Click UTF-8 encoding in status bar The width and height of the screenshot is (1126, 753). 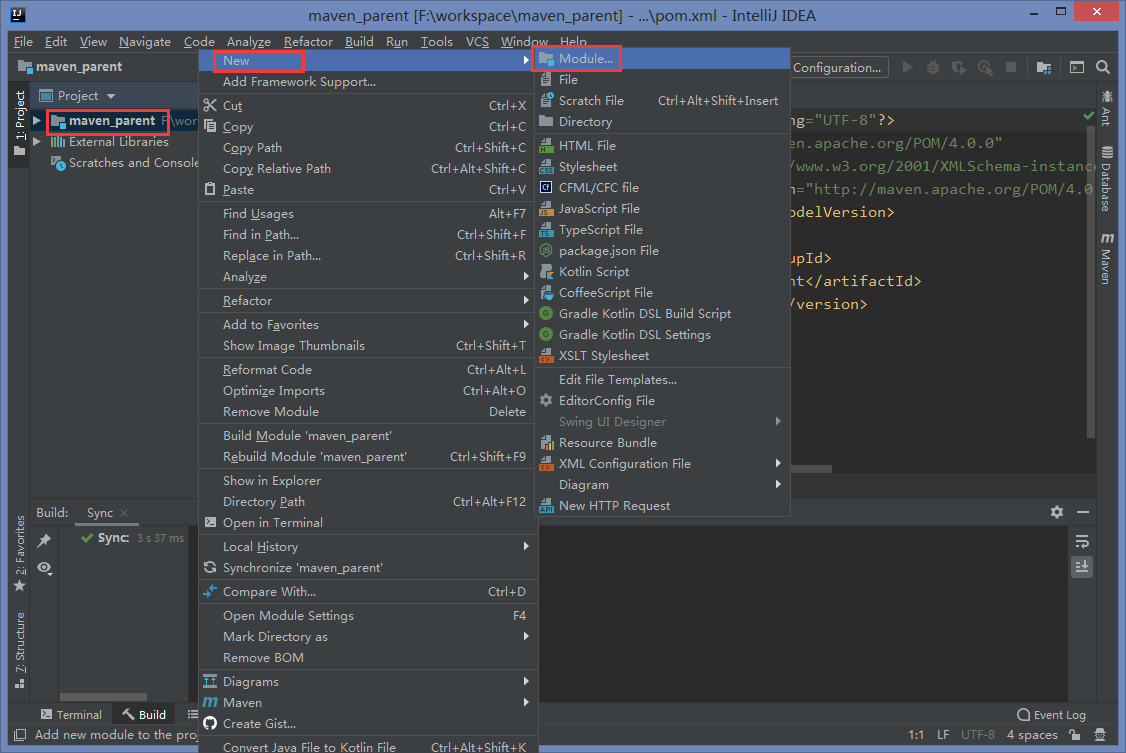(x=978, y=734)
